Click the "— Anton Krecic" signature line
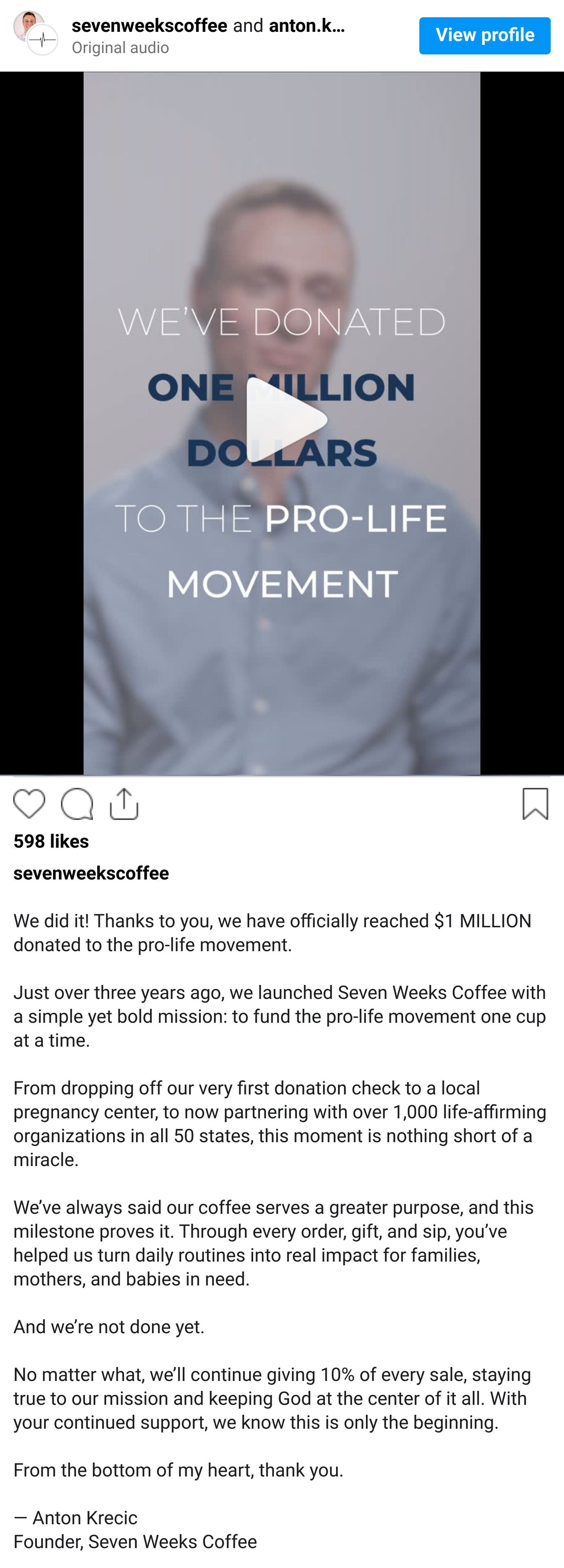Screen dimensions: 564x1568 click(x=76, y=1517)
